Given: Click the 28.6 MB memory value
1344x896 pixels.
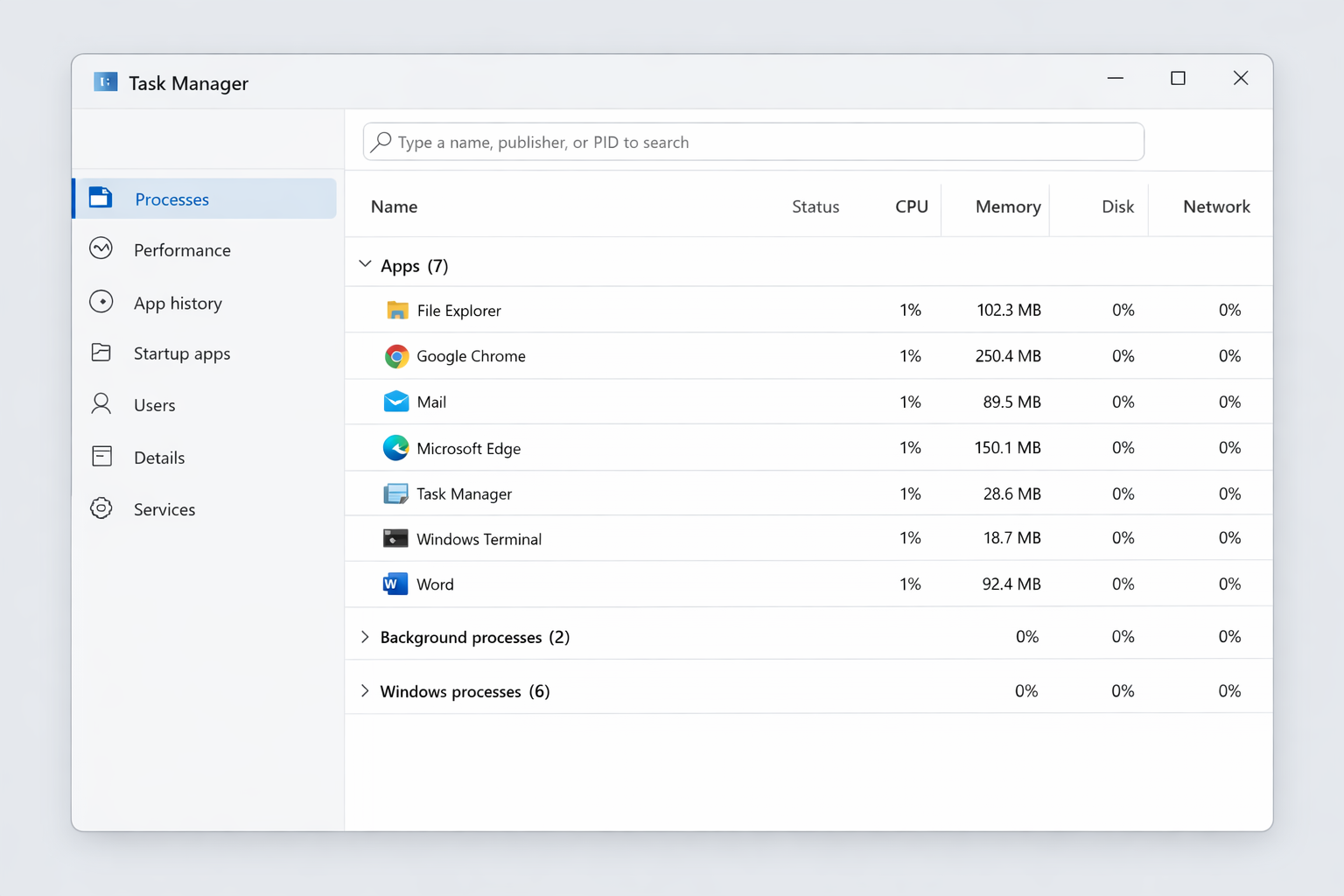Looking at the screenshot, I should click(1012, 493).
